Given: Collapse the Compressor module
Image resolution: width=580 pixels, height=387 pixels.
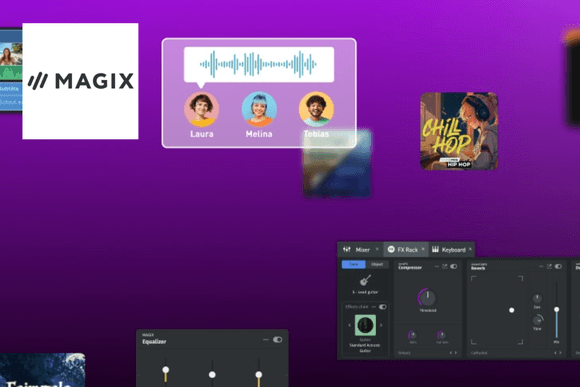Looking at the screenshot, I should point(437,266).
